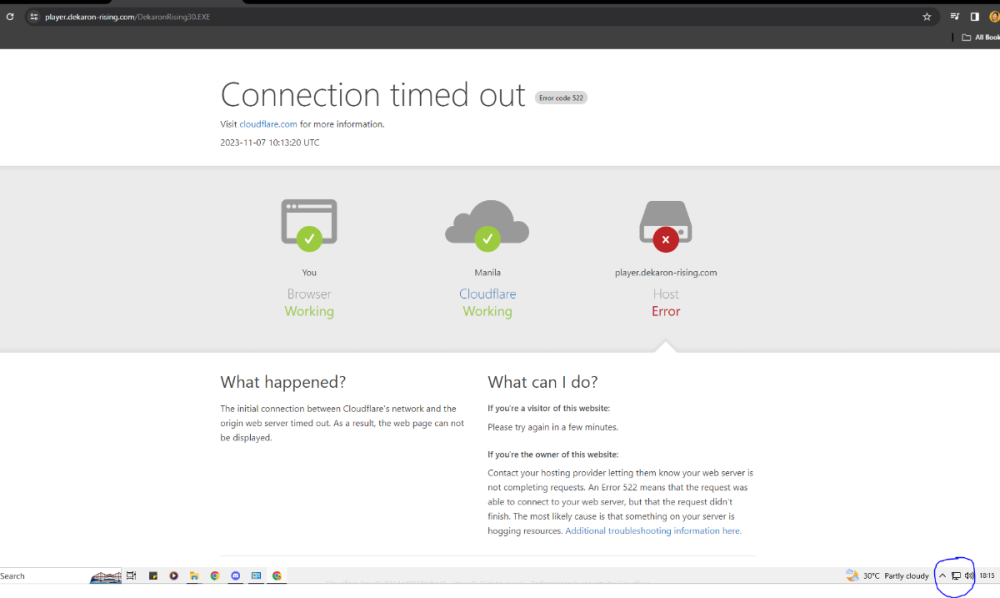The height and width of the screenshot is (598, 1000).
Task: Click the Connection timed out heading
Action: tap(372, 95)
